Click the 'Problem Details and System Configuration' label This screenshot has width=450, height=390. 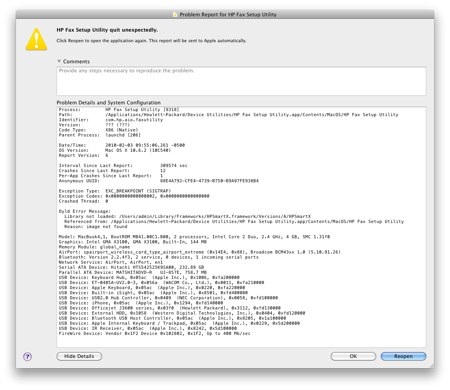[109, 103]
